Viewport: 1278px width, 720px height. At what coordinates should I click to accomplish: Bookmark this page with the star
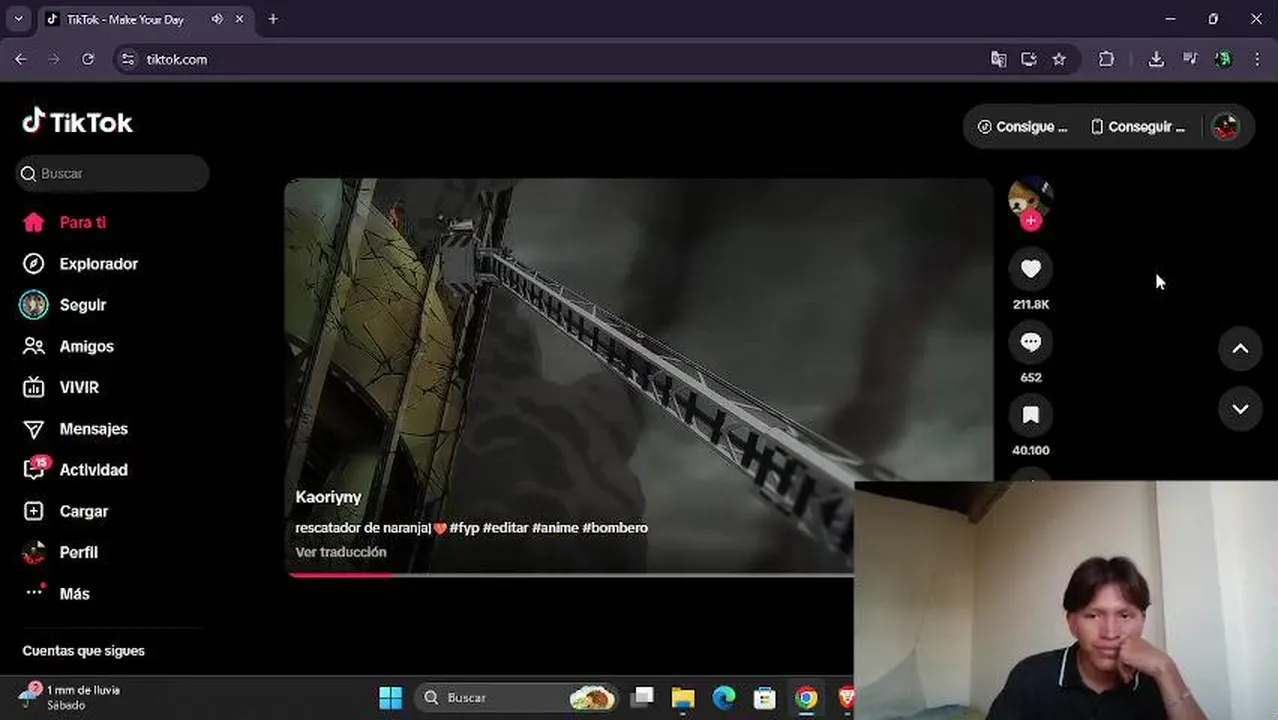pyautogui.click(x=1059, y=59)
